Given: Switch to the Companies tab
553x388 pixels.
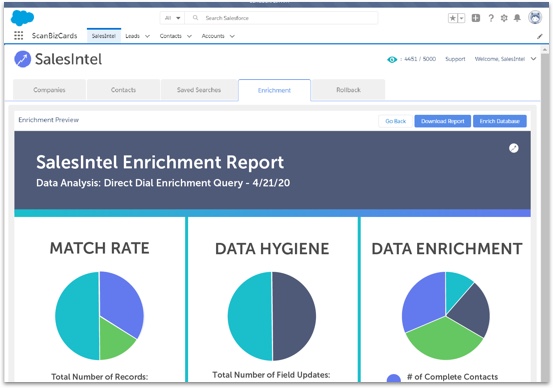Looking at the screenshot, I should (49, 90).
